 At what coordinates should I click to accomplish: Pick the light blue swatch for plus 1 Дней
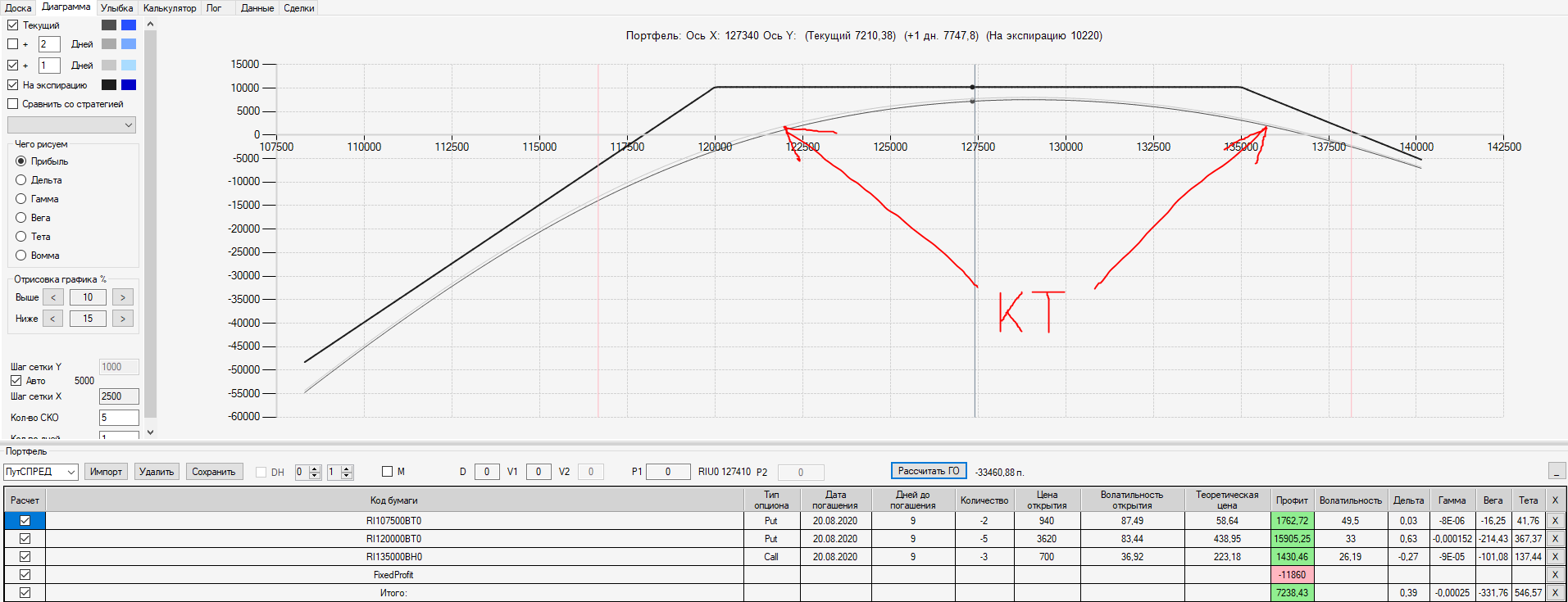point(129,66)
